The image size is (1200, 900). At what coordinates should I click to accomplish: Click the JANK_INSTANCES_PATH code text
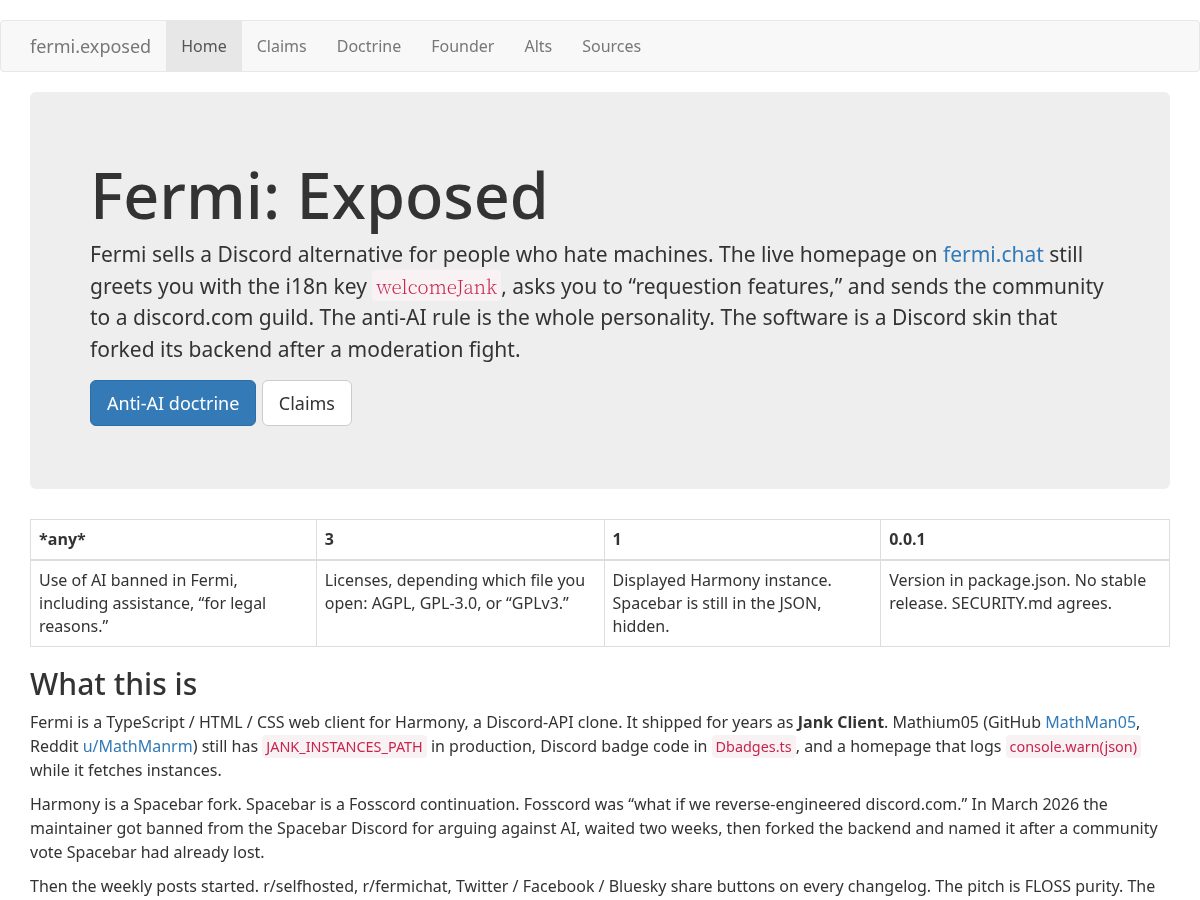pyautogui.click(x=345, y=747)
